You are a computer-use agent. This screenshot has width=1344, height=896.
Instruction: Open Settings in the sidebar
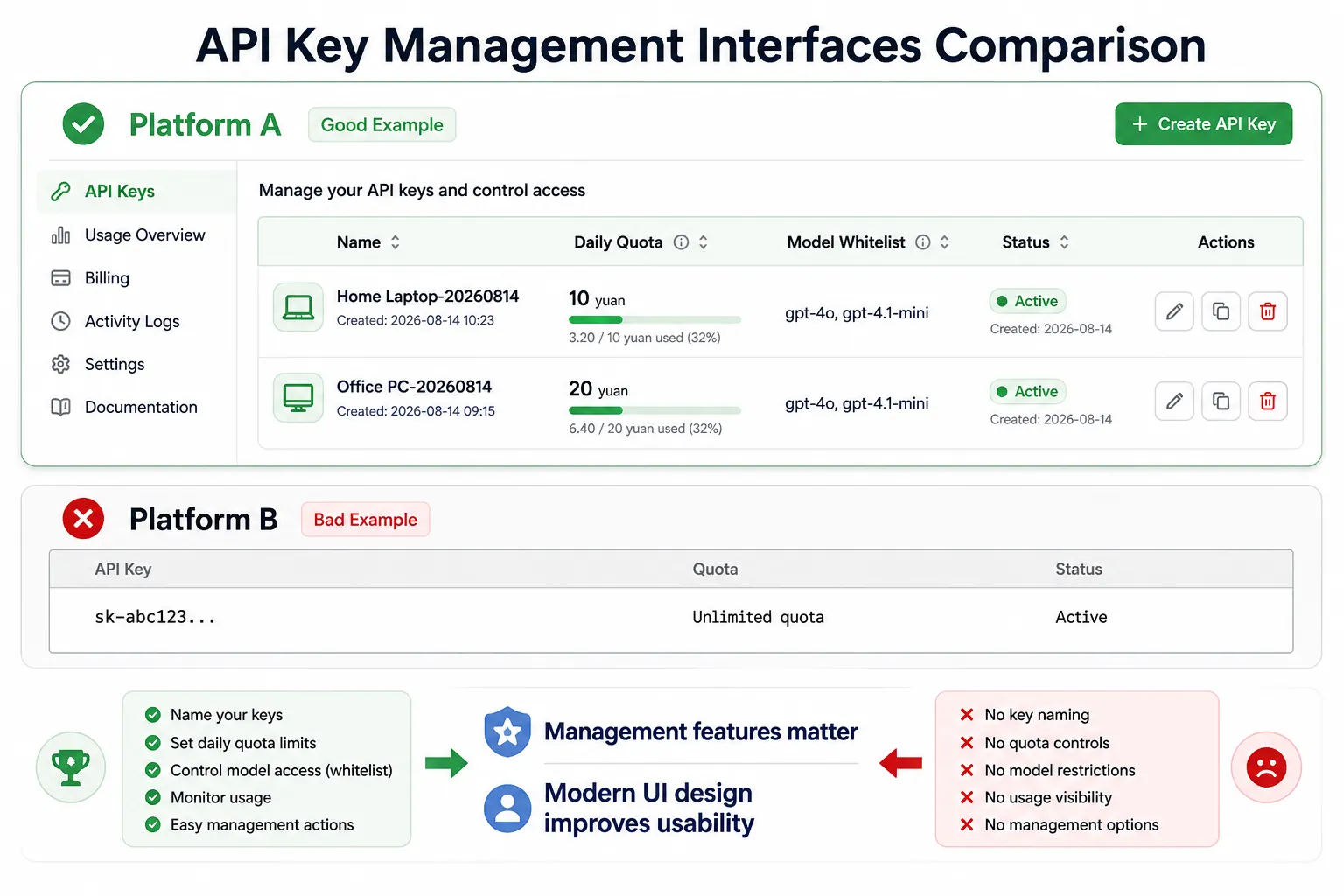click(136, 364)
